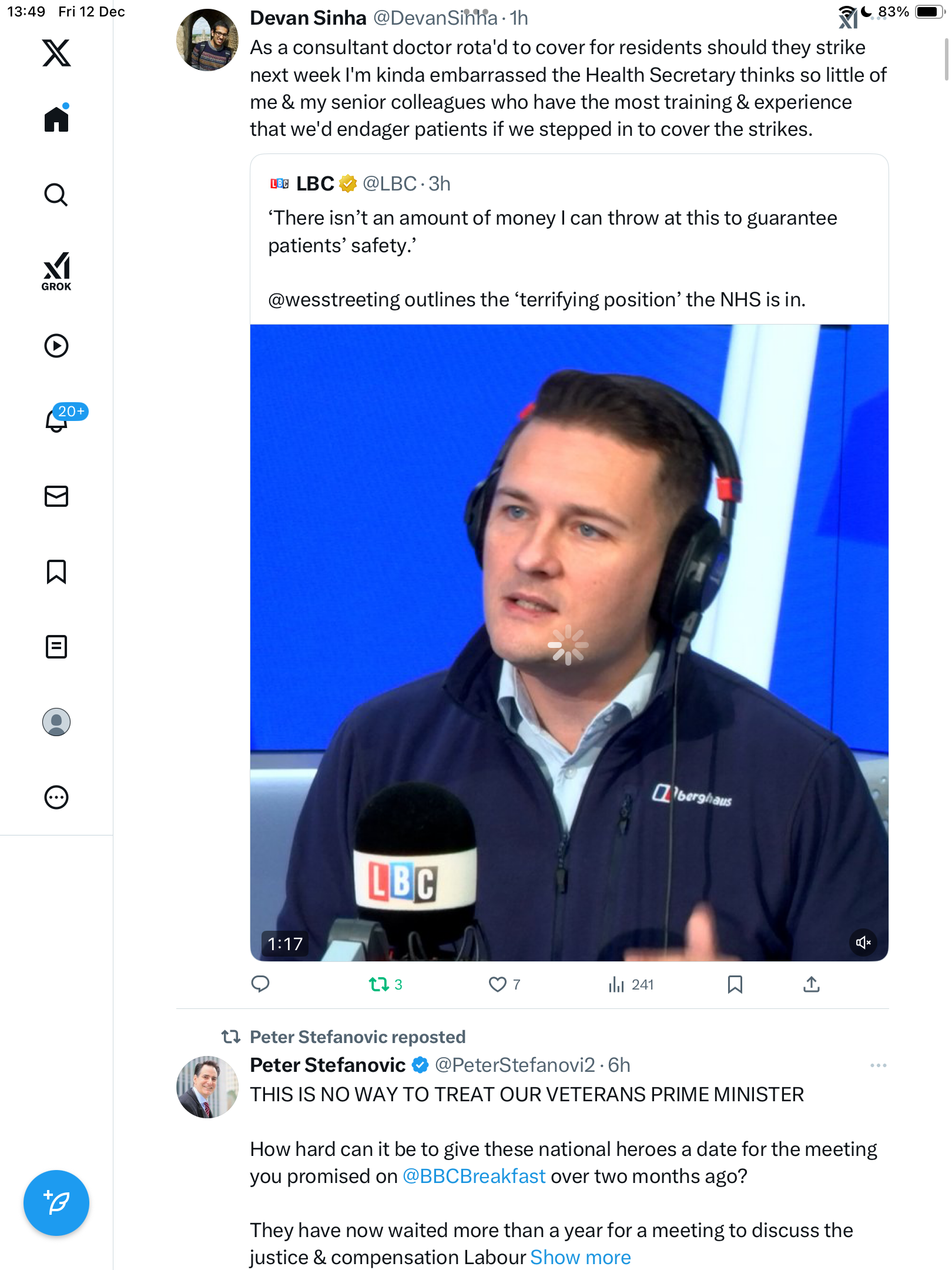Open more options for Peter Stefanovic's post
952x1270 pixels.
(878, 1065)
